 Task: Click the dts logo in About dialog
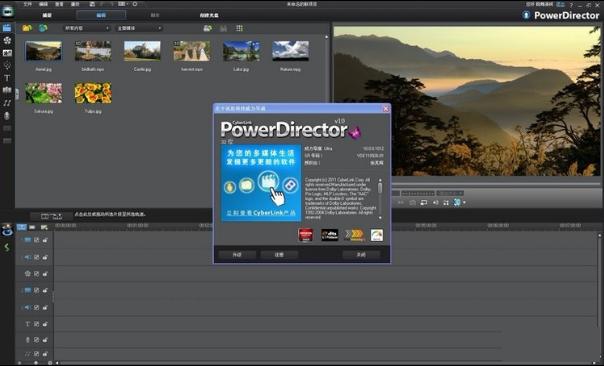click(330, 235)
